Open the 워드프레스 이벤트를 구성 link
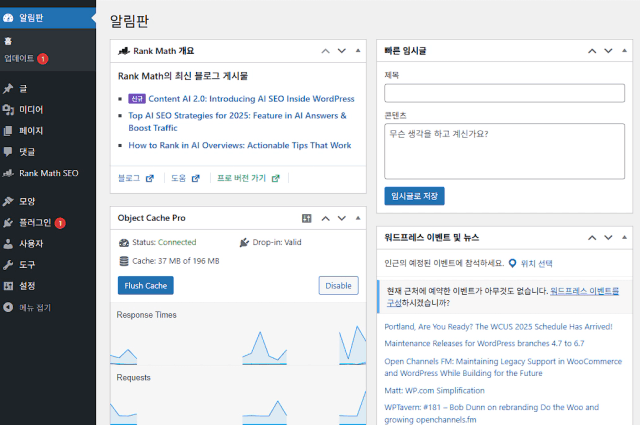This screenshot has width=640, height=425. click(x=584, y=291)
